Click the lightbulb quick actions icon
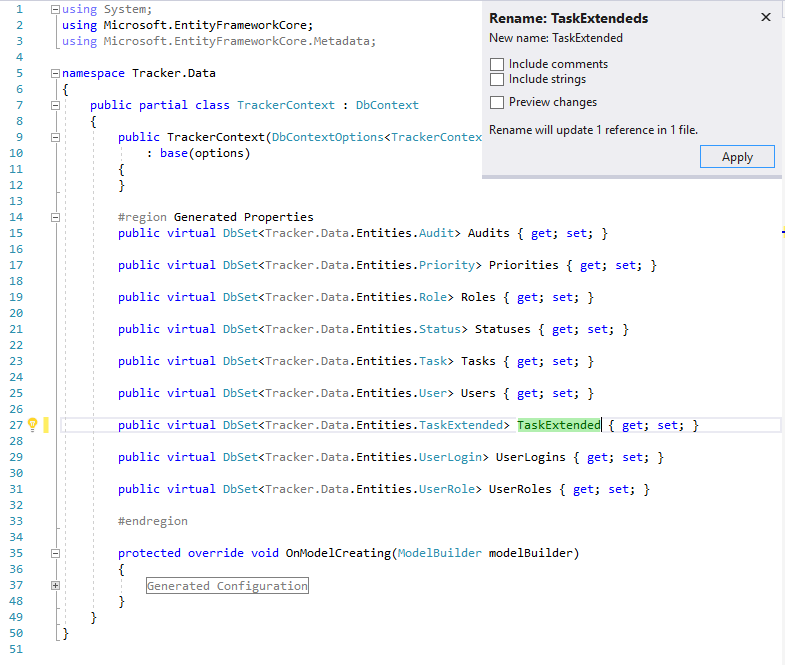Screen dimensions: 785x665 pyautogui.click(x=33, y=425)
